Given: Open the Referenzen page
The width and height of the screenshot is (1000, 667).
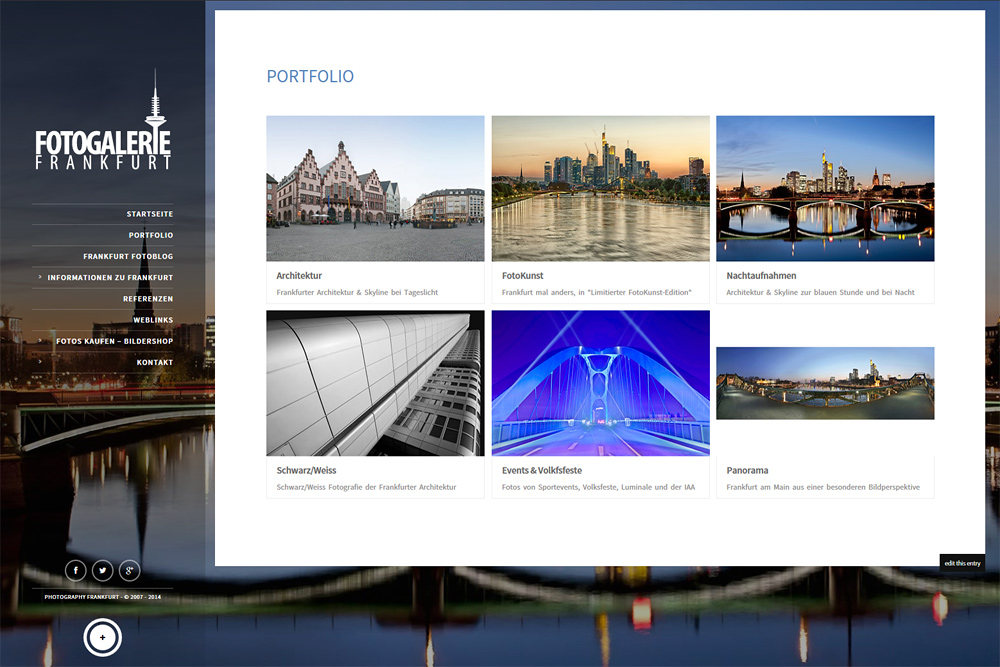Looking at the screenshot, I should pos(150,298).
